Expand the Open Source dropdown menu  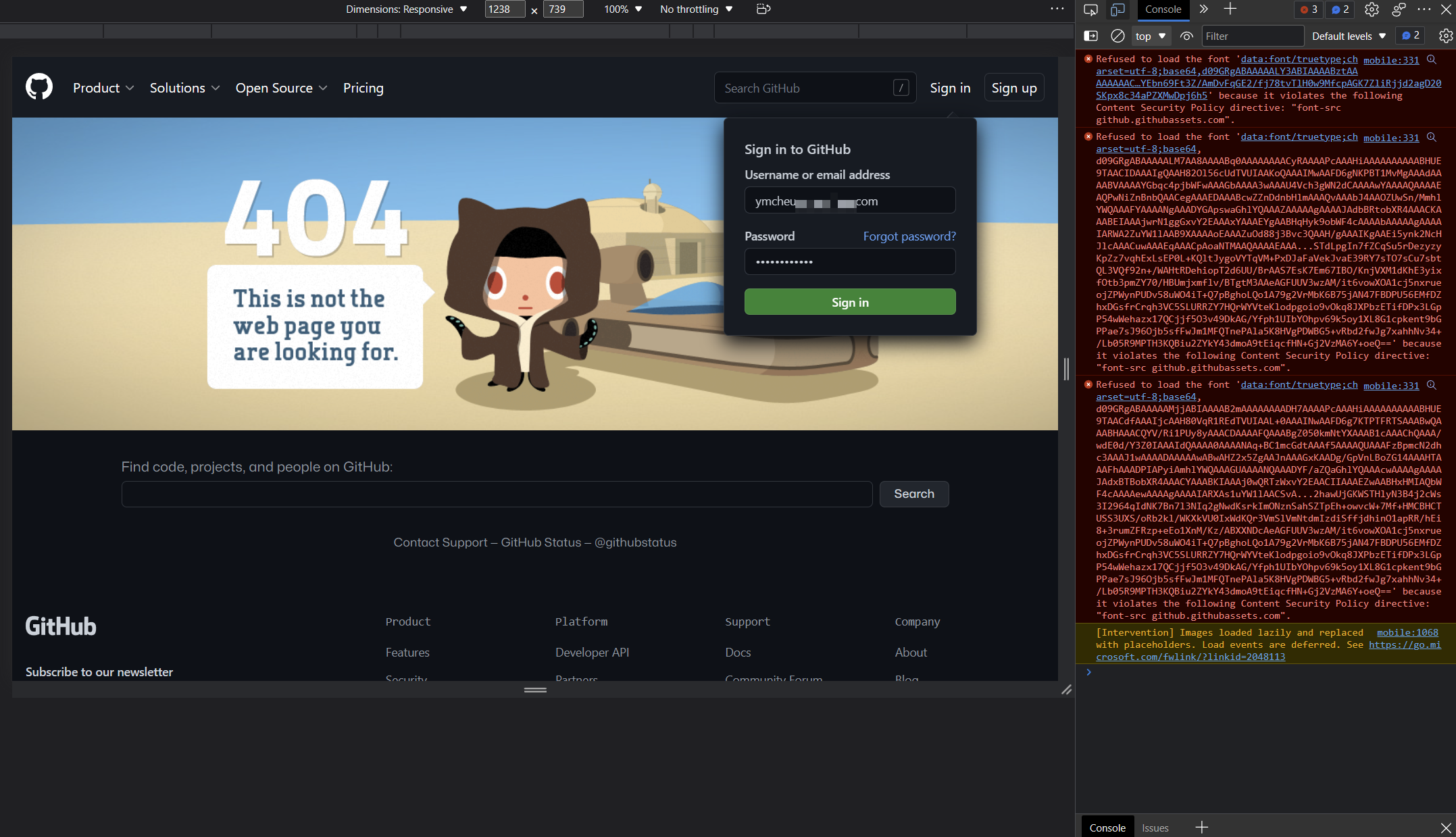point(281,88)
